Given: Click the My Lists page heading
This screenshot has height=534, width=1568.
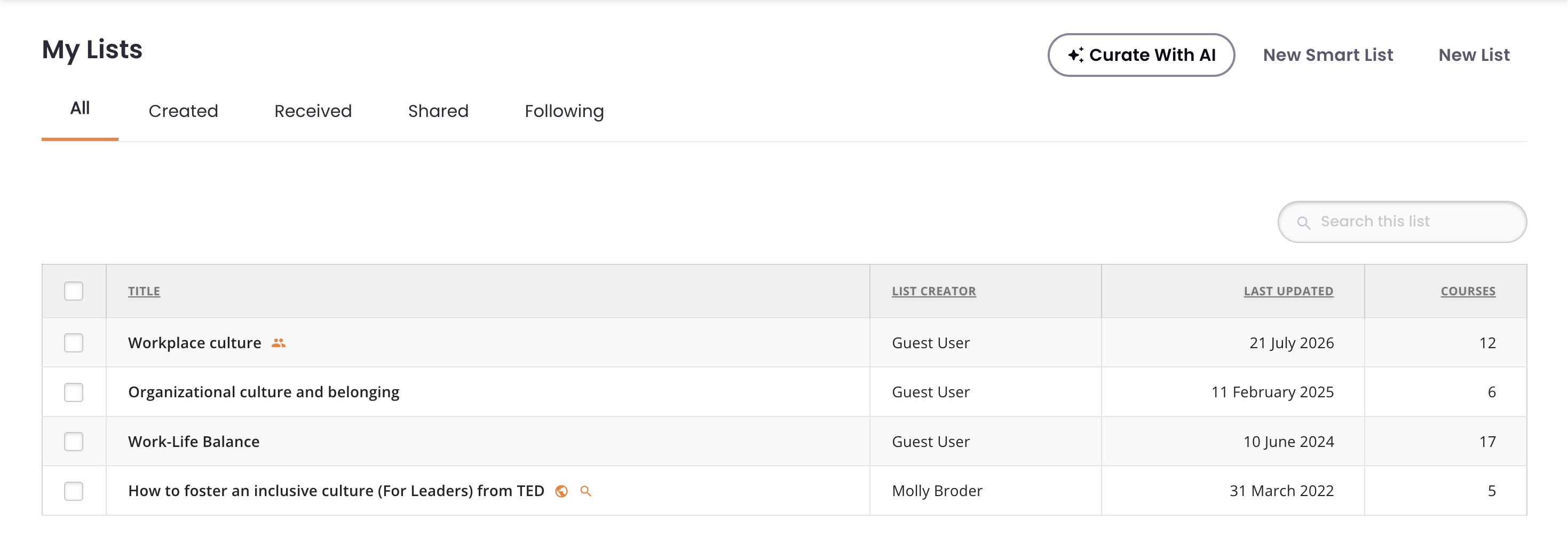Looking at the screenshot, I should 92,49.
